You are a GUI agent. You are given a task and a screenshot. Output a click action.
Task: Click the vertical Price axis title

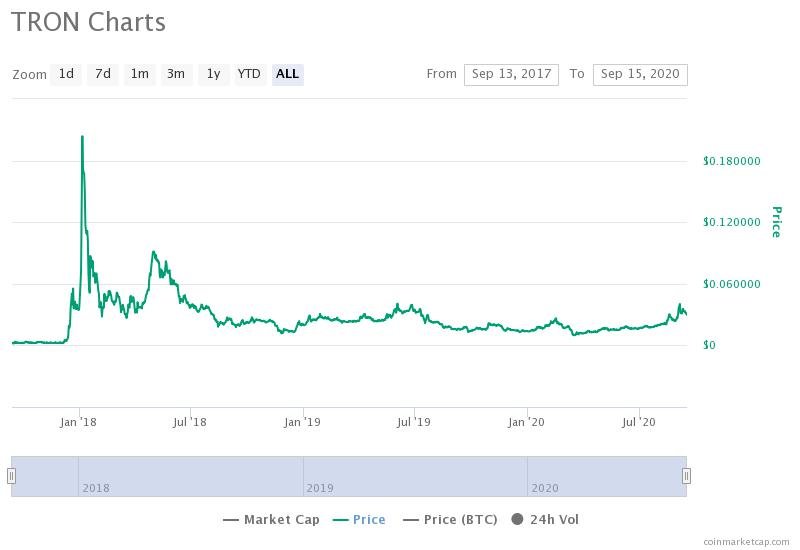(x=777, y=222)
